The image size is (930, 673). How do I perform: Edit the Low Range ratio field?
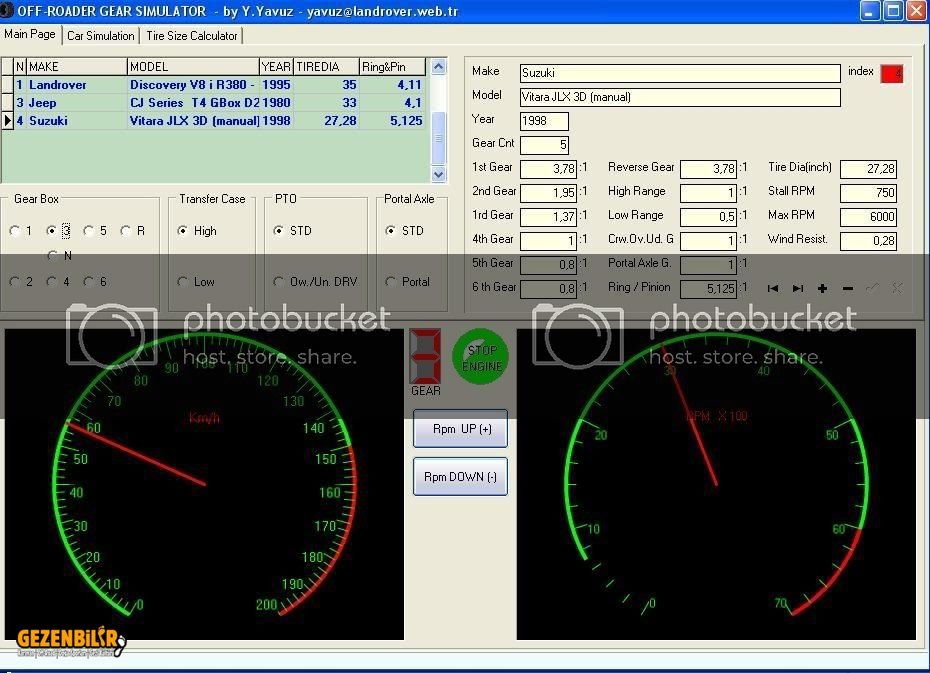(708, 217)
